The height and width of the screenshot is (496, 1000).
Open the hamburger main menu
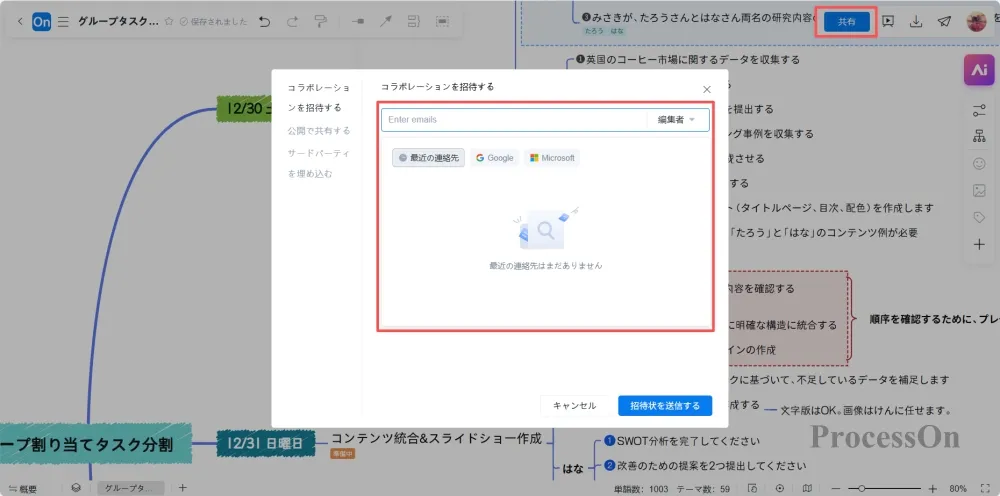63,21
